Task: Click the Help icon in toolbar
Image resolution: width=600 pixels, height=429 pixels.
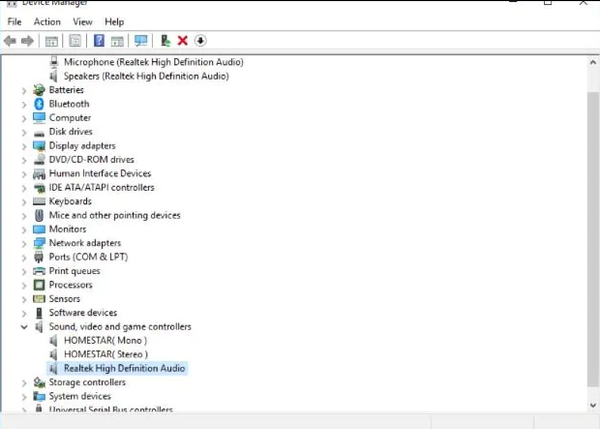Action: pos(99,41)
